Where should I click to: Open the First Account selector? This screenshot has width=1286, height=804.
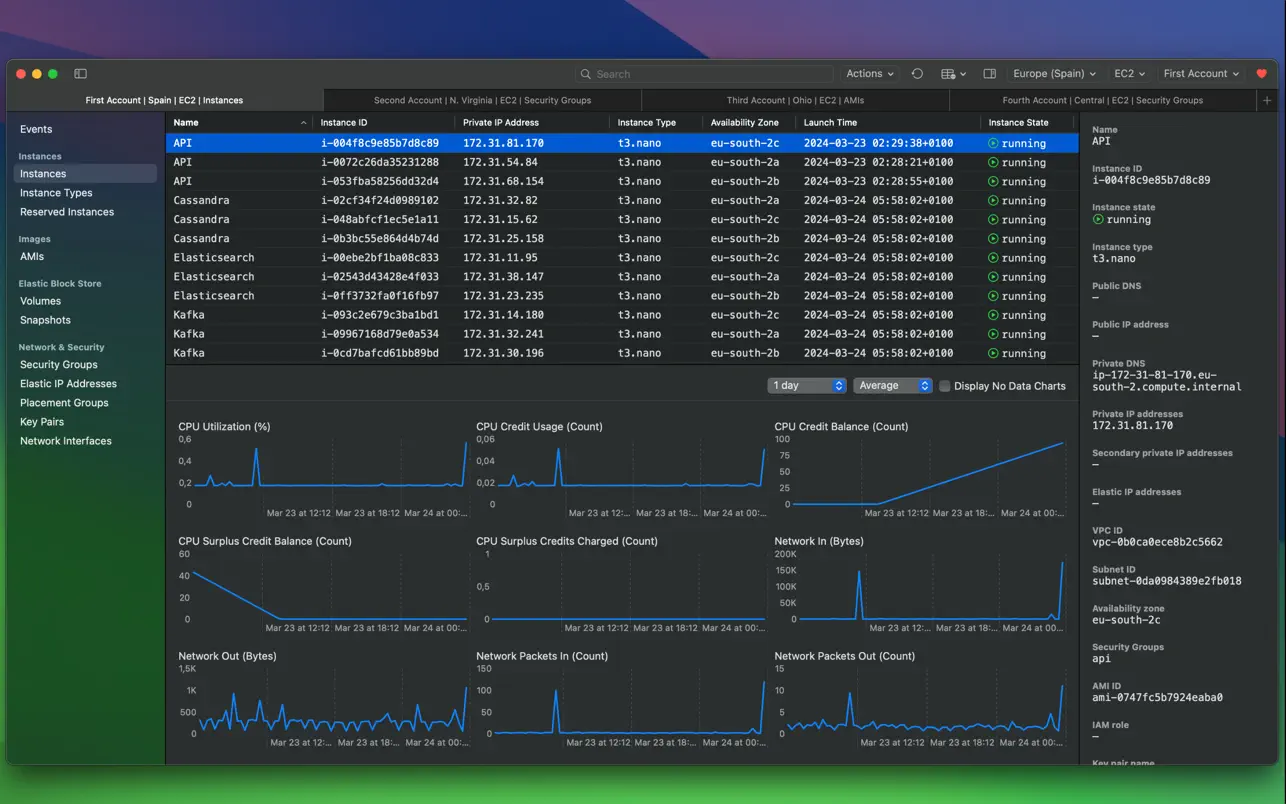[1200, 74]
